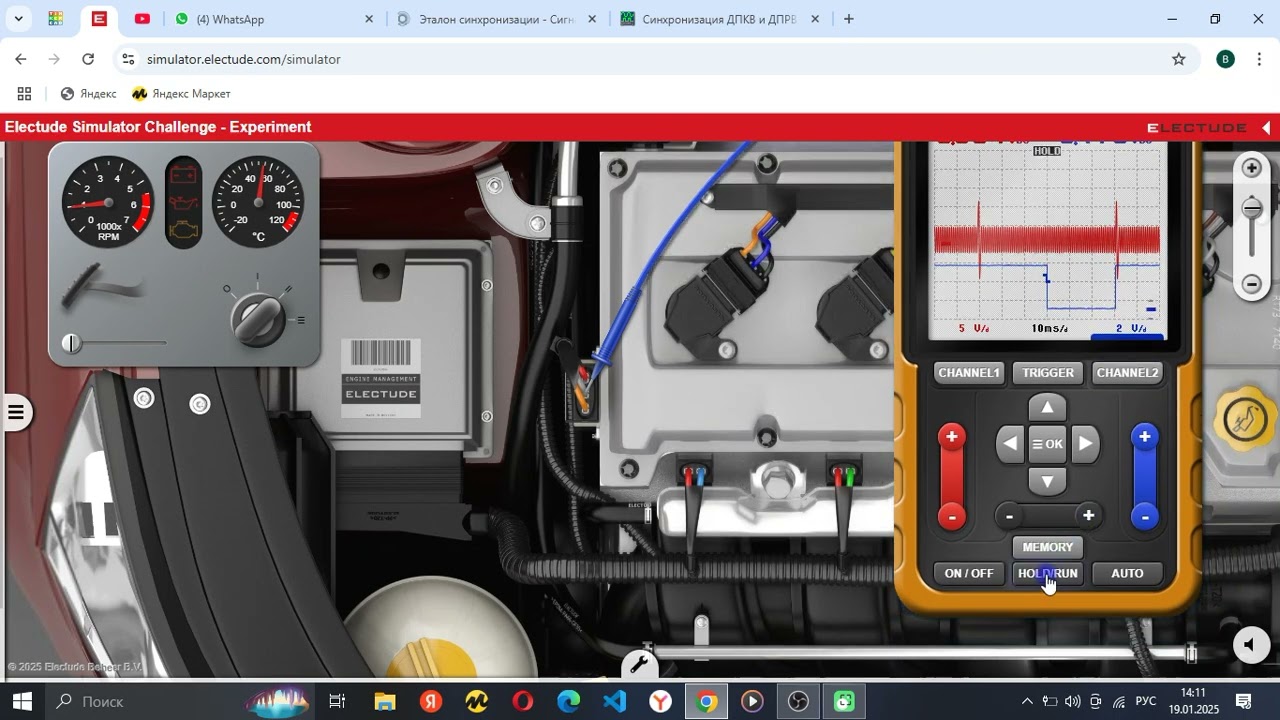Viewport: 1280px width, 720px height.
Task: Toggle HOLD/RUN on the oscilloscope
Action: tap(1048, 573)
